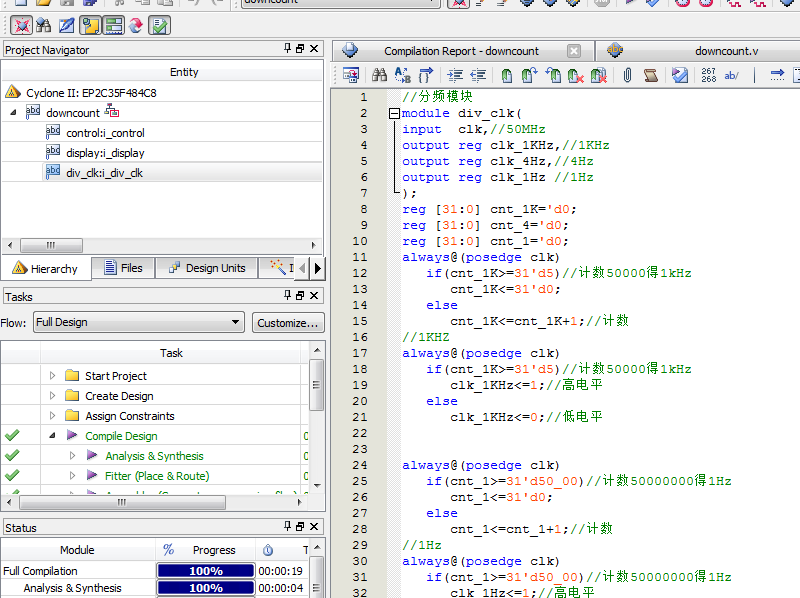Click the toggle bookmark icon in editor toolbar
Viewport: 800px width, 598px height.
(x=506, y=75)
